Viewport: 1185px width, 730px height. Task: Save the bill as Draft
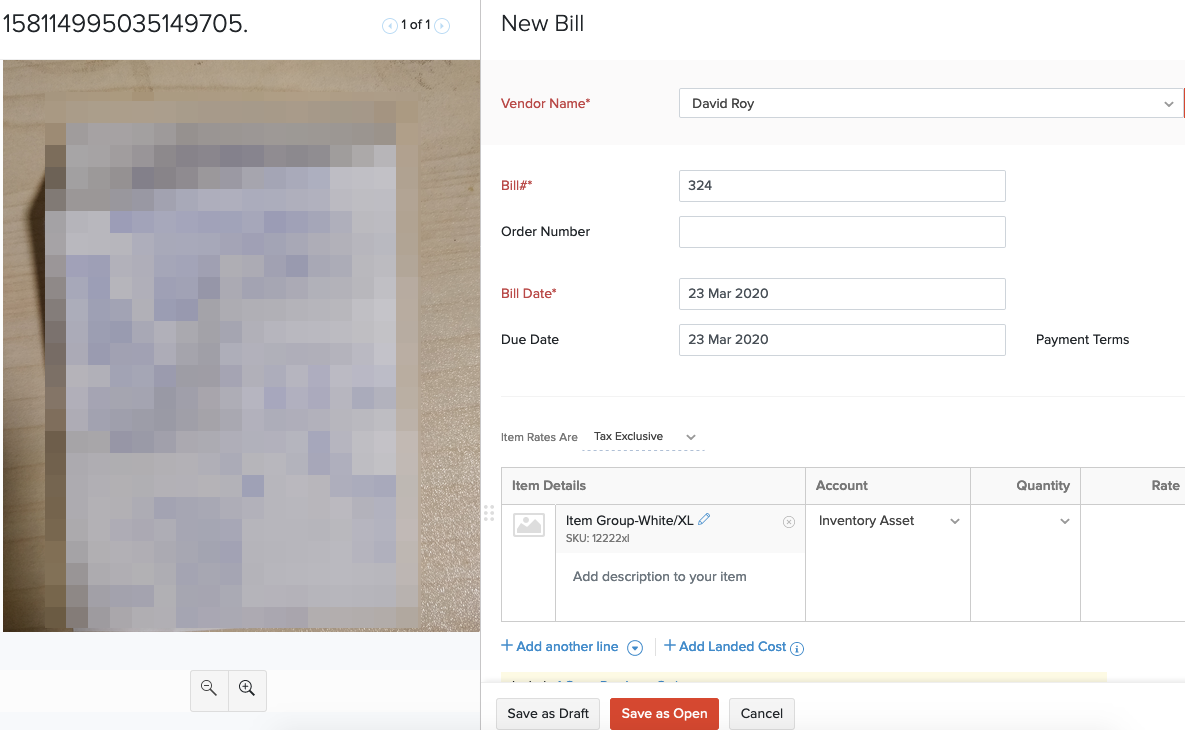[x=548, y=713]
